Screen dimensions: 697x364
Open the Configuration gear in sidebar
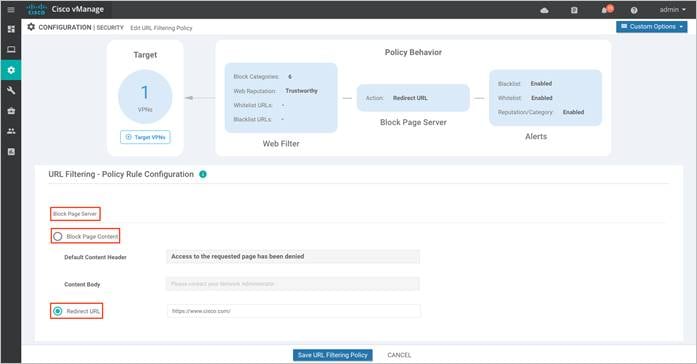[x=11, y=70]
